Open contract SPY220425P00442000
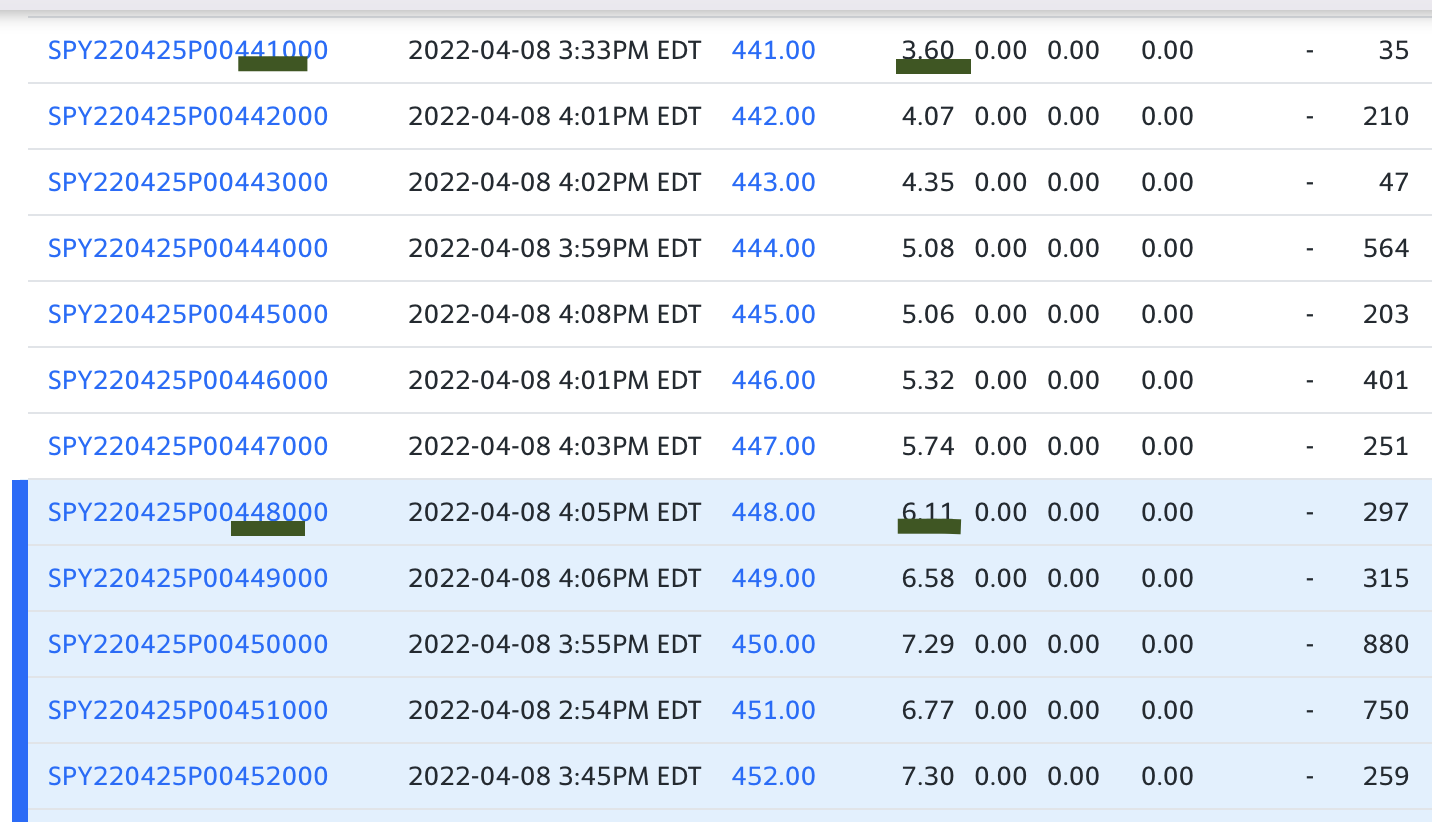Viewport: 1432px width, 822px height. point(188,116)
